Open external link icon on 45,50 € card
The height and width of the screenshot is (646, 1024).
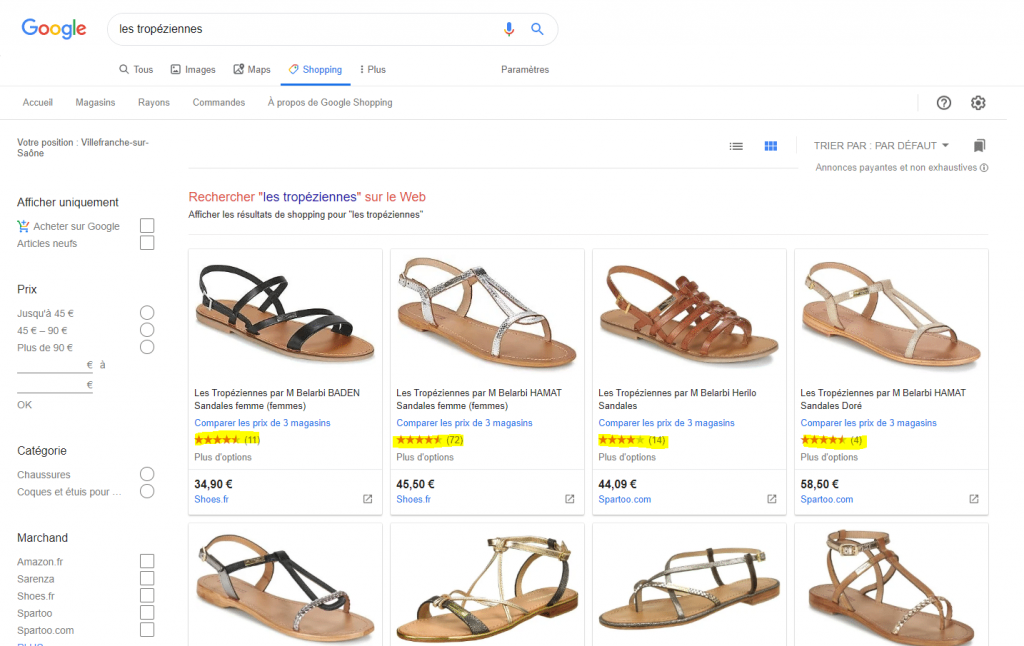pos(569,499)
